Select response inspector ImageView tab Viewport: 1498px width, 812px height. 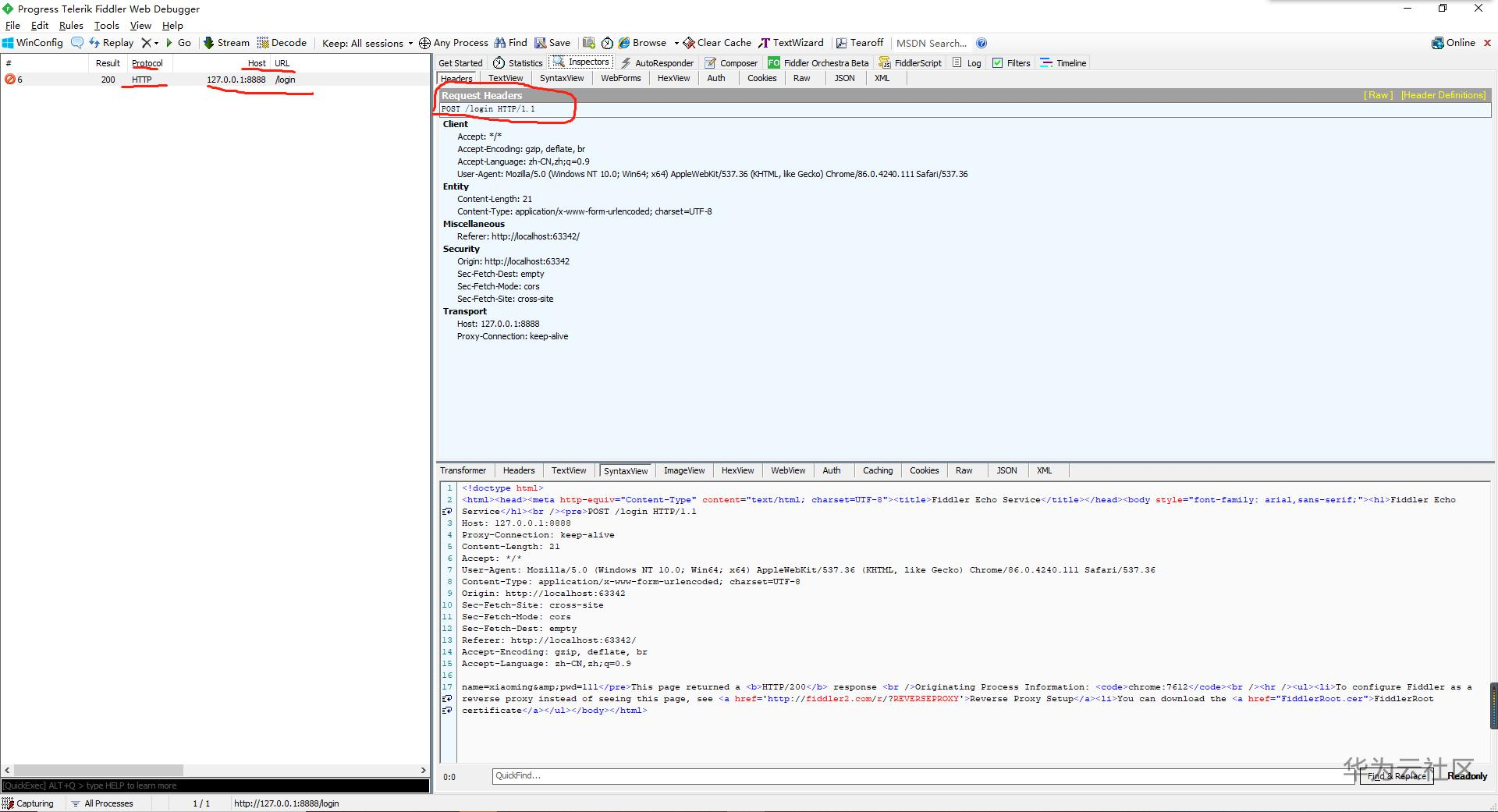tap(684, 470)
